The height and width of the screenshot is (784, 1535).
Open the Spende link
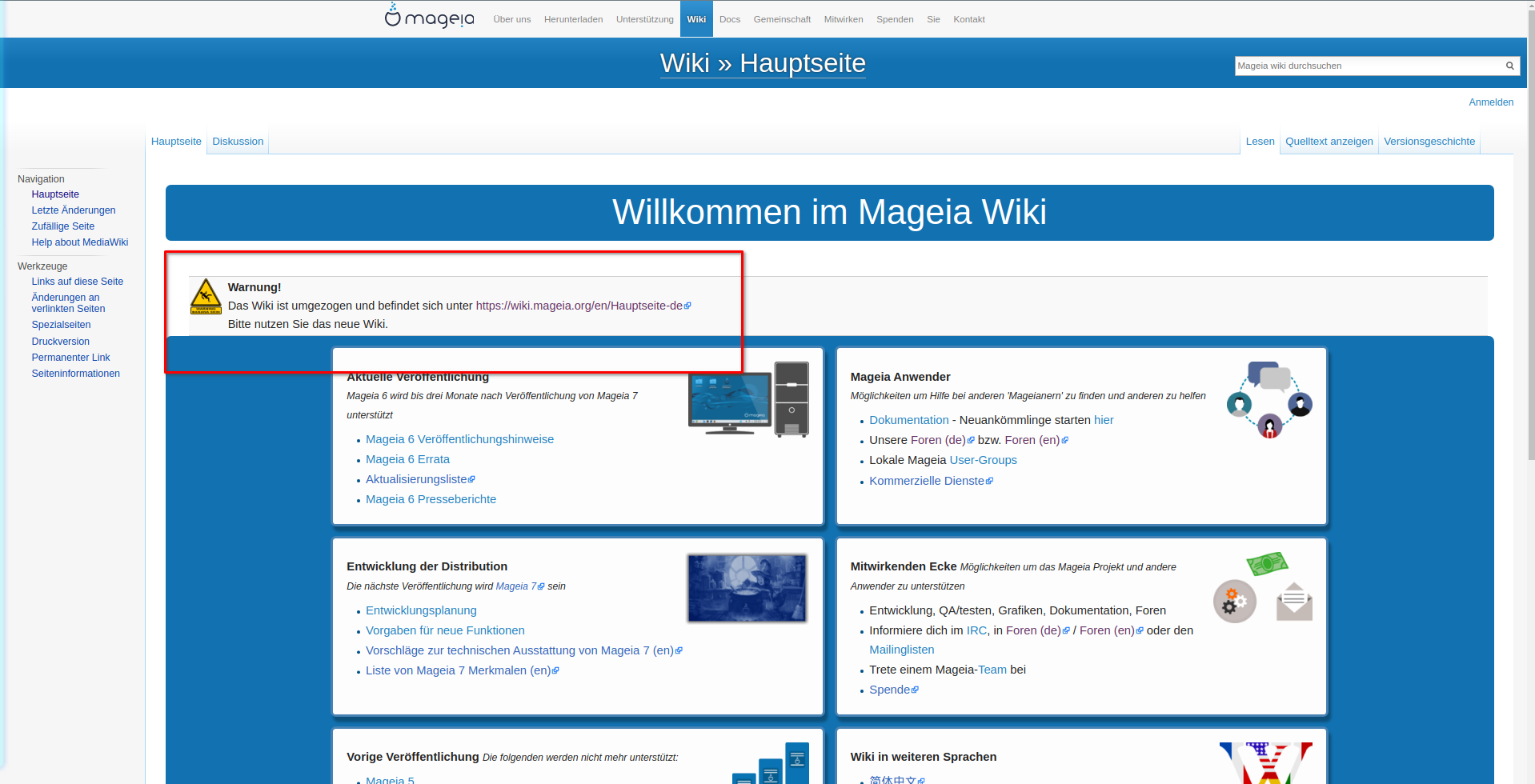[894, 690]
